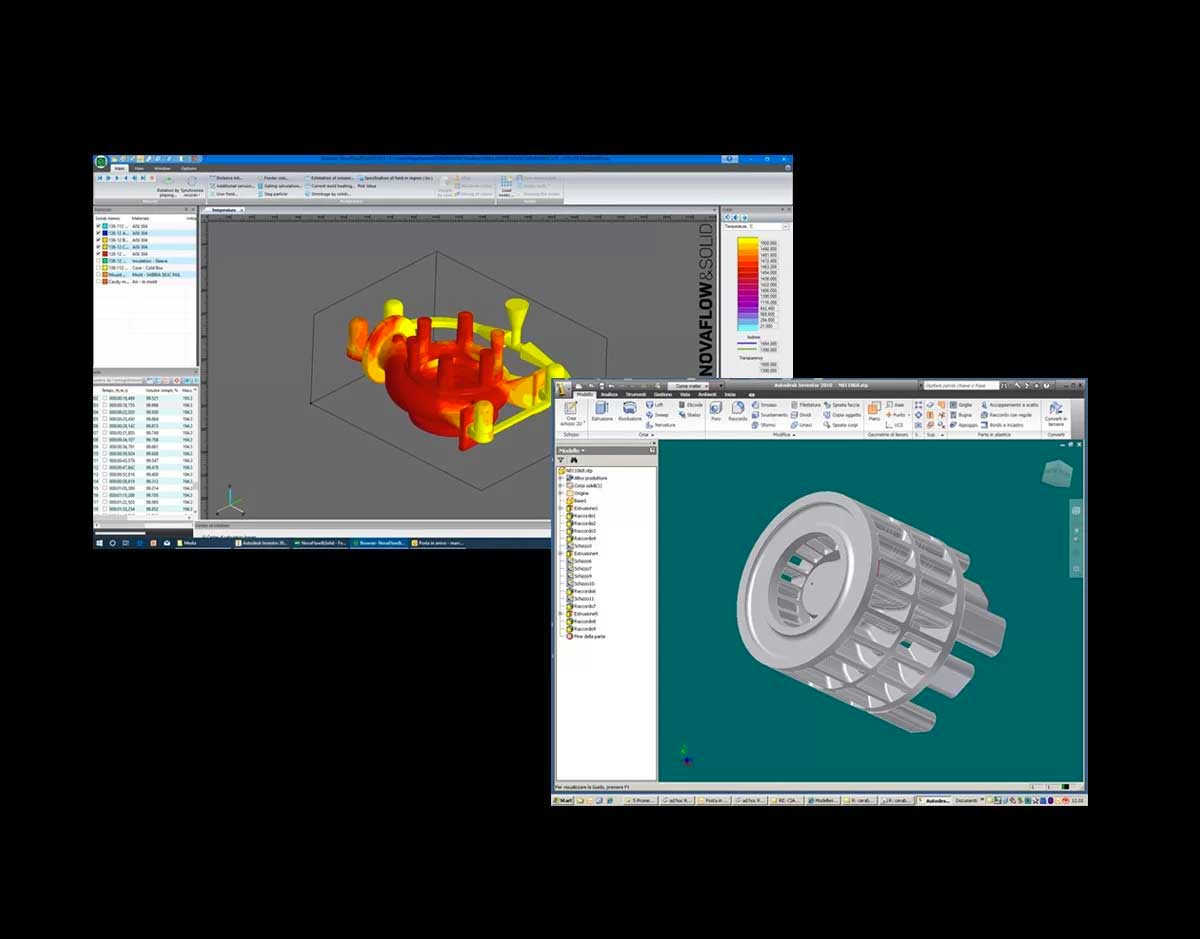
Task: Expand the Origine node in the model tree
Action: click(562, 493)
